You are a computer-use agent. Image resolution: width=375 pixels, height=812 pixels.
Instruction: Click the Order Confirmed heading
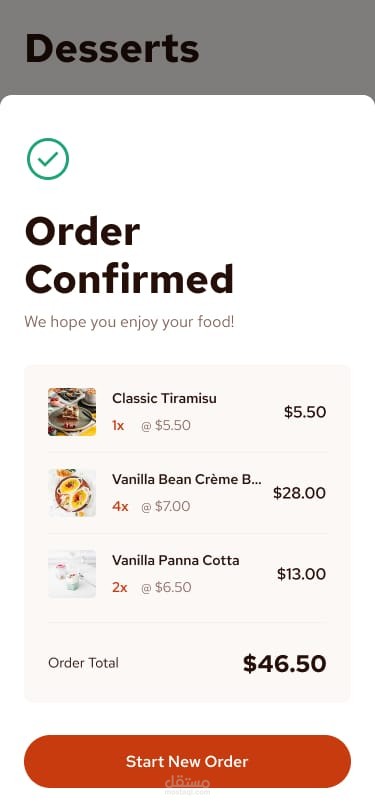click(129, 255)
